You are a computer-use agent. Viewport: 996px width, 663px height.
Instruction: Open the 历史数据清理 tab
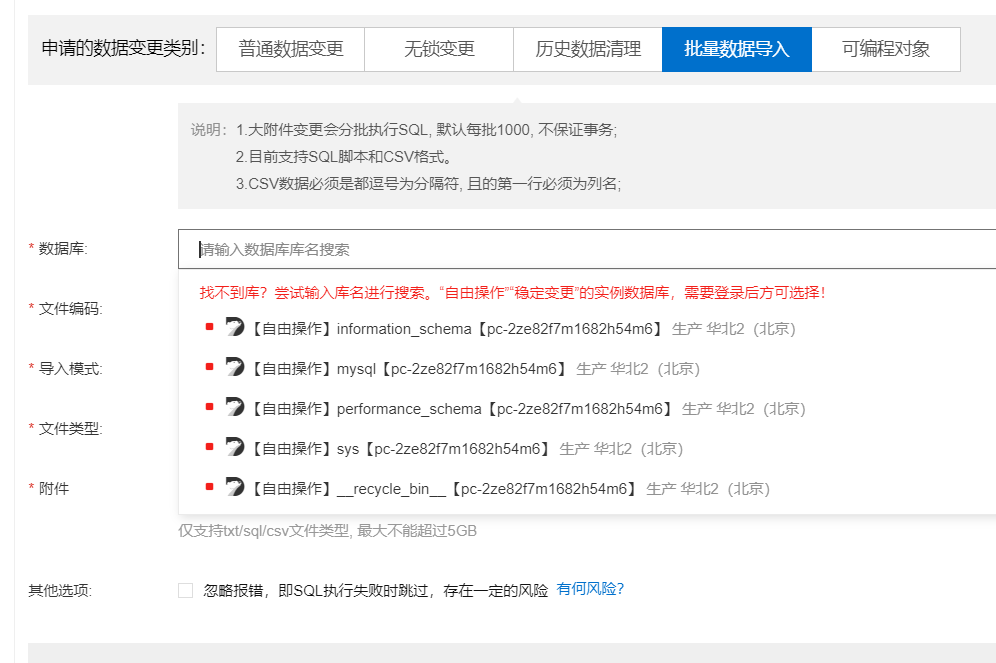coord(585,48)
